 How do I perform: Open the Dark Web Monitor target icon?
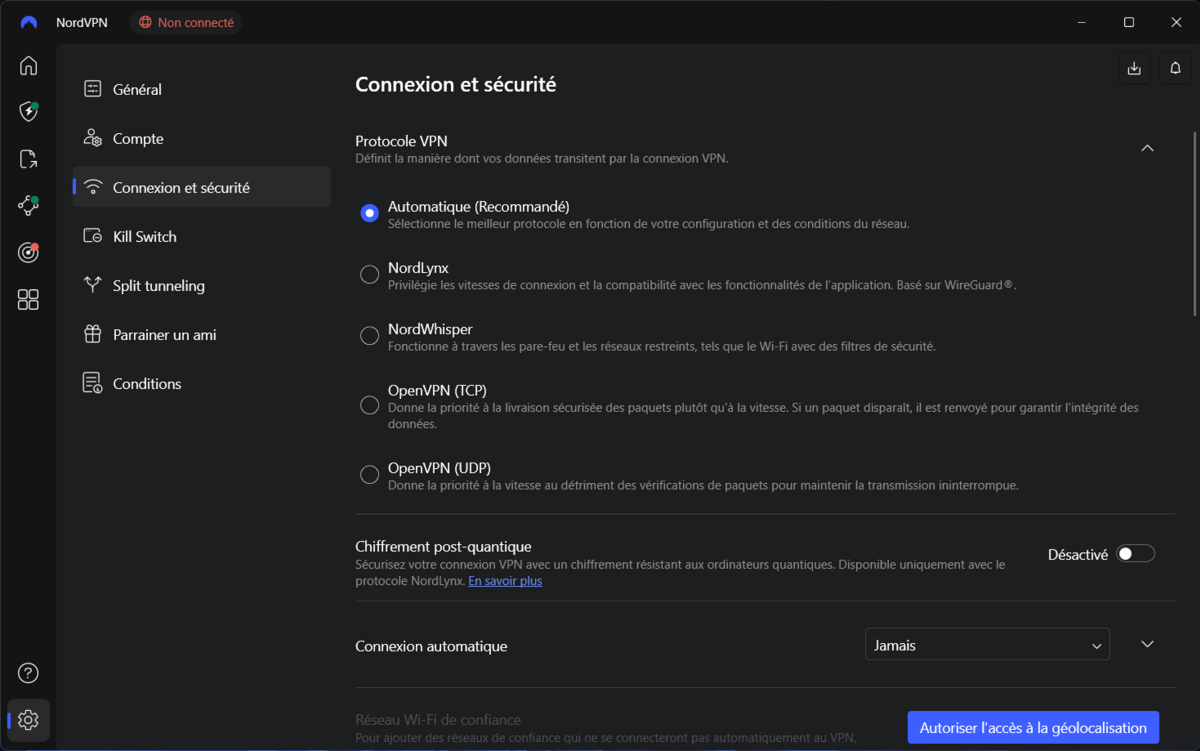(x=28, y=252)
